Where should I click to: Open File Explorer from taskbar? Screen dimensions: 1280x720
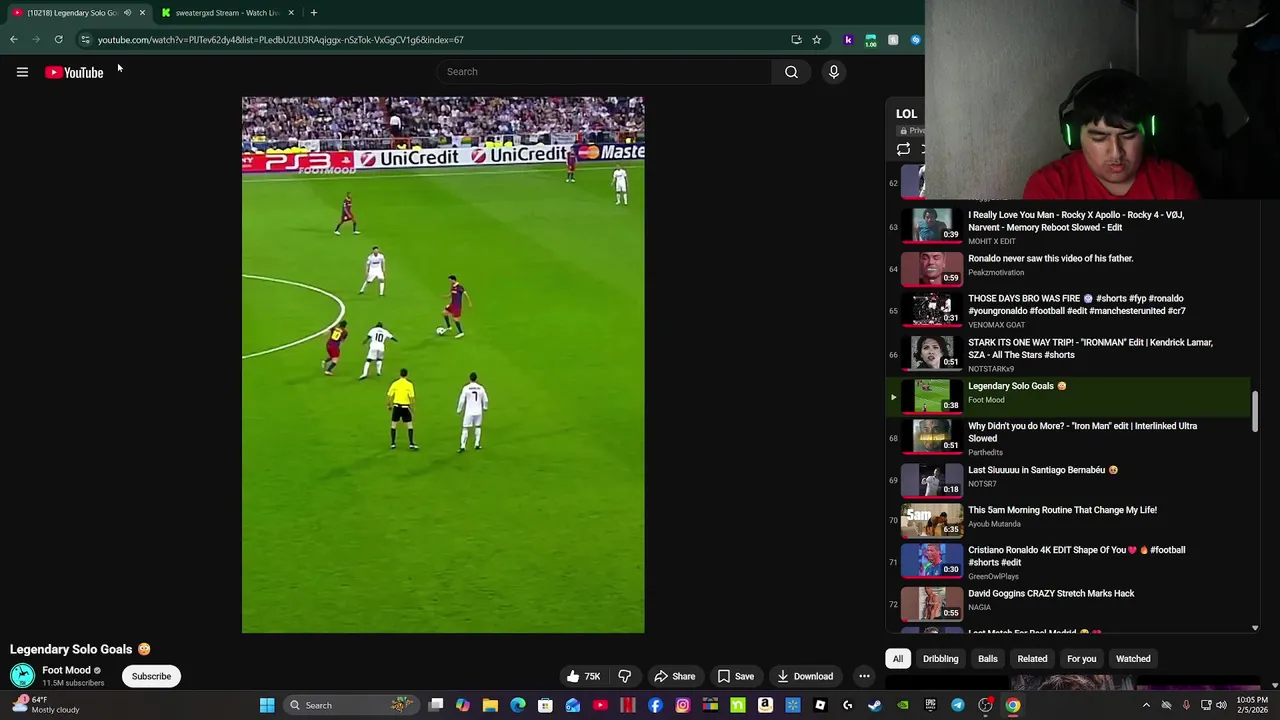click(490, 705)
